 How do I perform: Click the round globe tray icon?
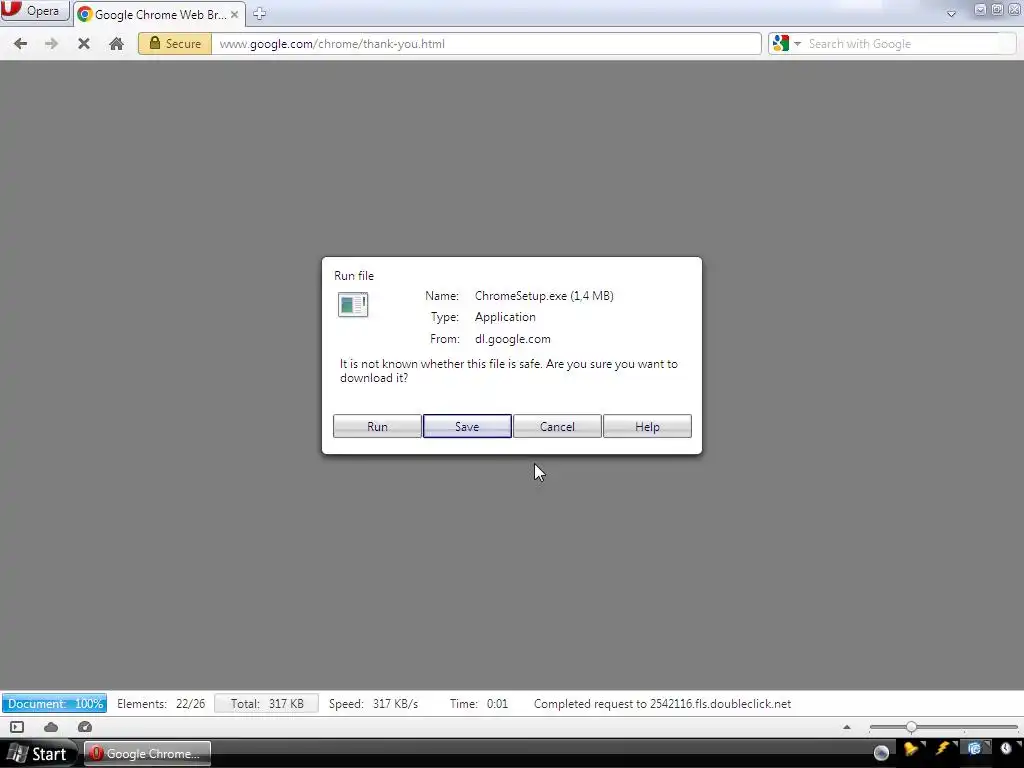coord(881,753)
